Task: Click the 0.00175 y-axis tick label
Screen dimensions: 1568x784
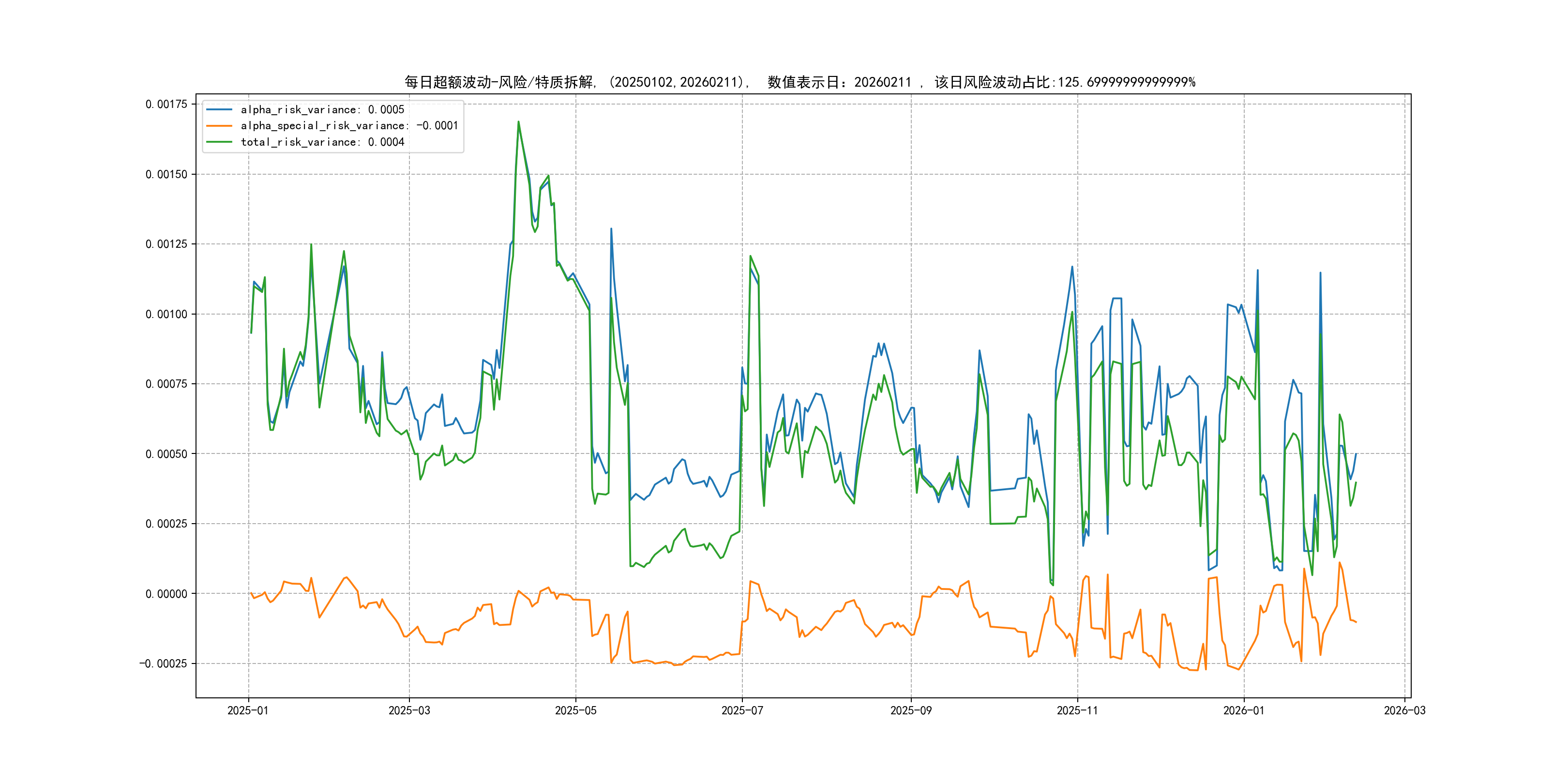Action: 166,104
